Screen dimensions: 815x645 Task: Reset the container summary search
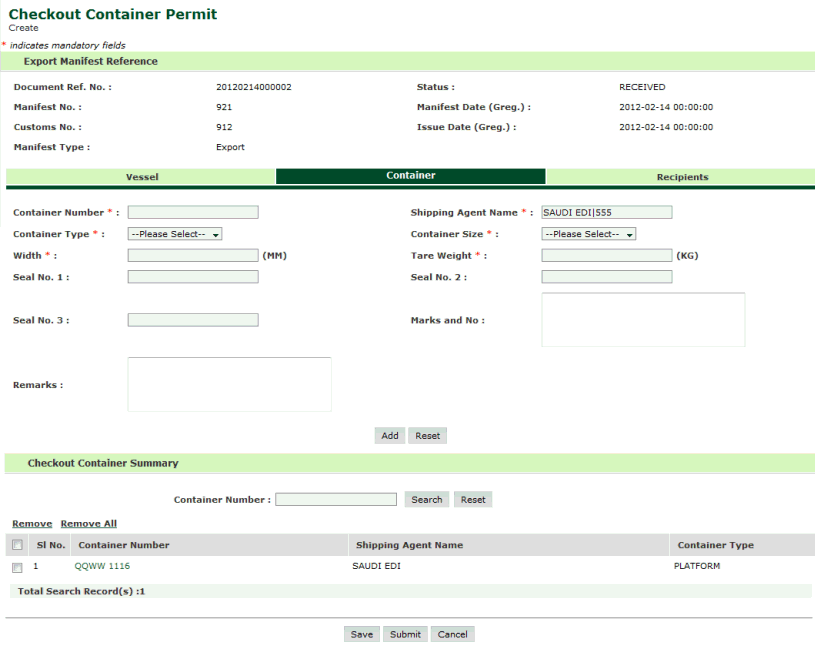click(x=473, y=500)
